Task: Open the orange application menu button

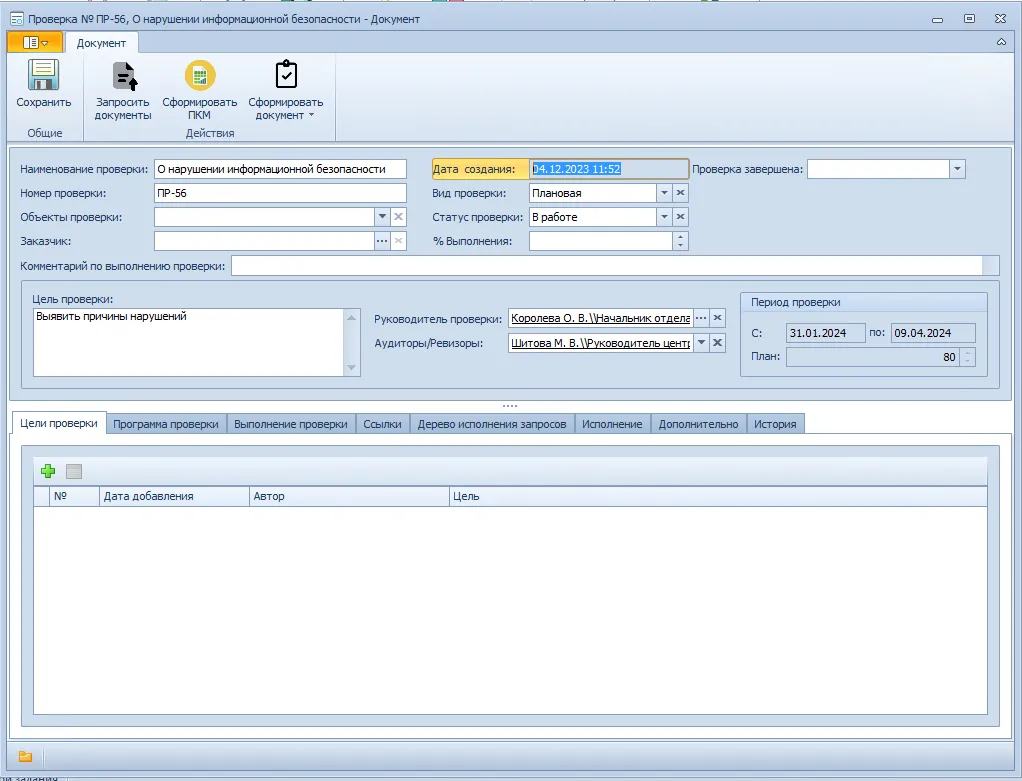Action: pyautogui.click(x=35, y=42)
